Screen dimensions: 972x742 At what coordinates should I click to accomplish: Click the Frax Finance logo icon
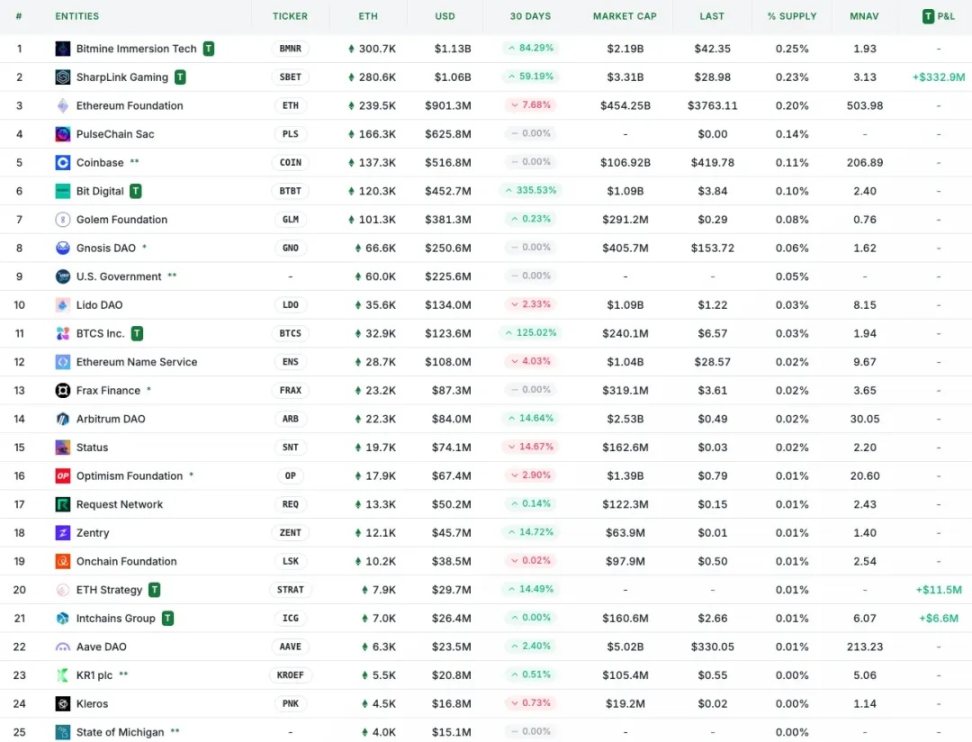click(x=63, y=391)
